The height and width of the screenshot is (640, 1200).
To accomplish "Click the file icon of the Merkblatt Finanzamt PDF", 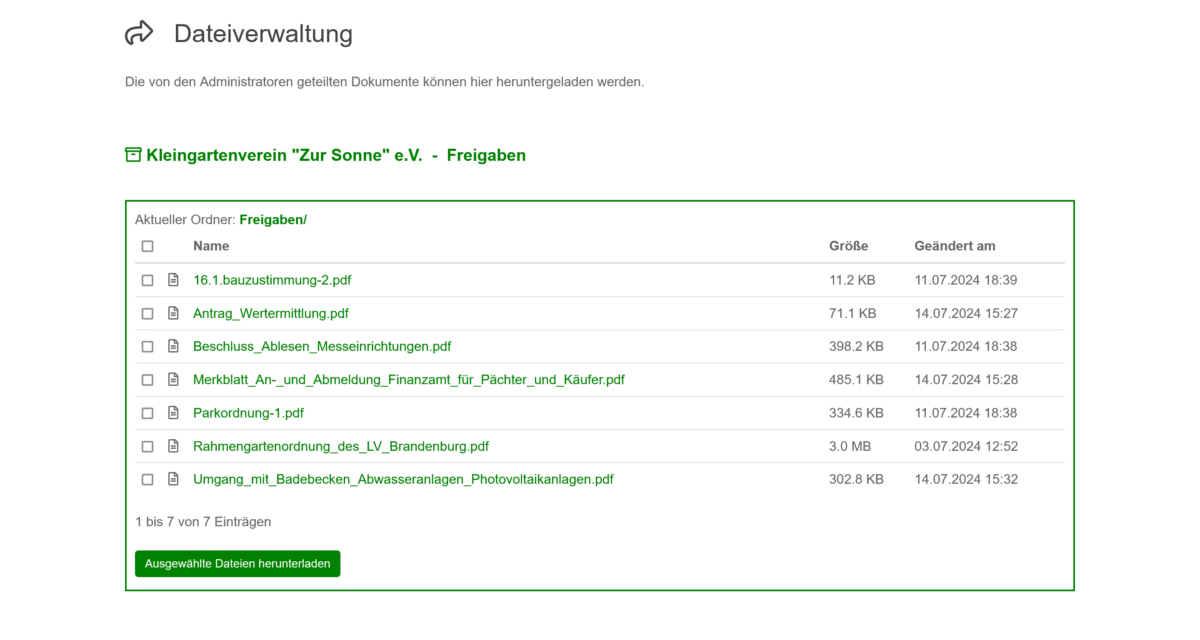I will pos(173,379).
